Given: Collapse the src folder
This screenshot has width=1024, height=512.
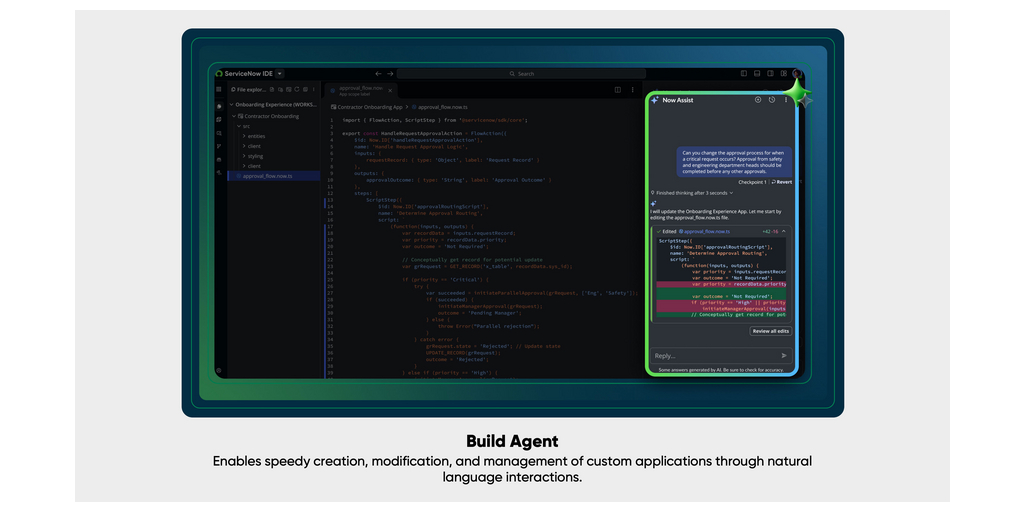Looking at the screenshot, I should pyautogui.click(x=238, y=126).
